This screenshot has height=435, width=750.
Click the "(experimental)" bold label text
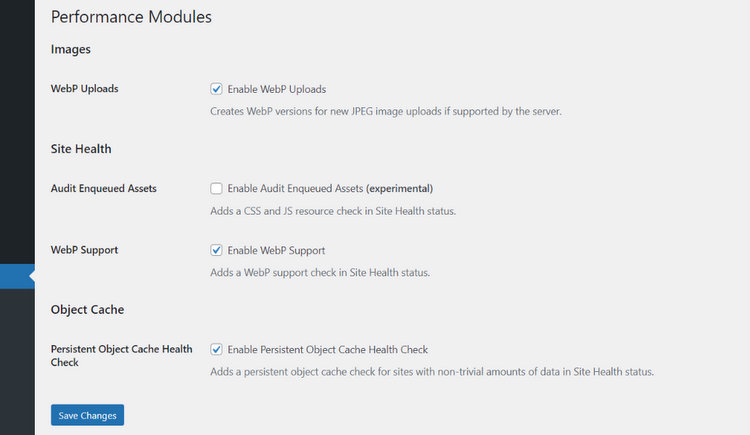coord(399,189)
